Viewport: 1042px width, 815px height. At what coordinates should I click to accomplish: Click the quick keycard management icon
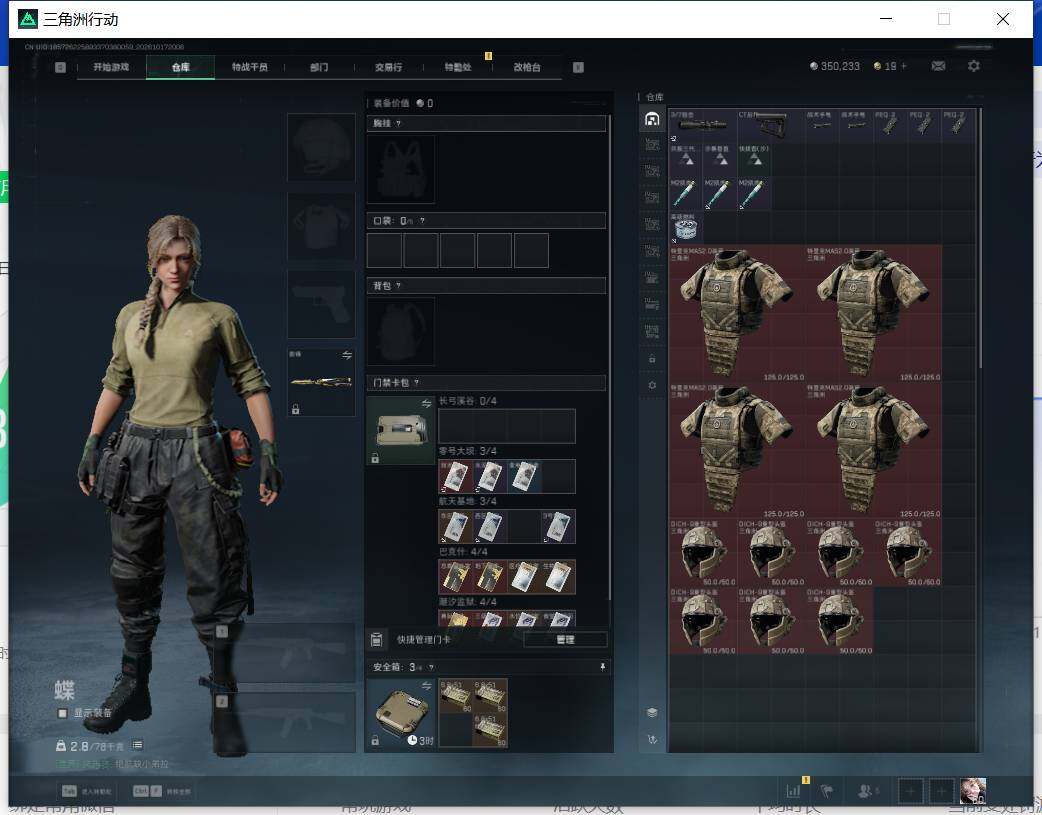[376, 640]
